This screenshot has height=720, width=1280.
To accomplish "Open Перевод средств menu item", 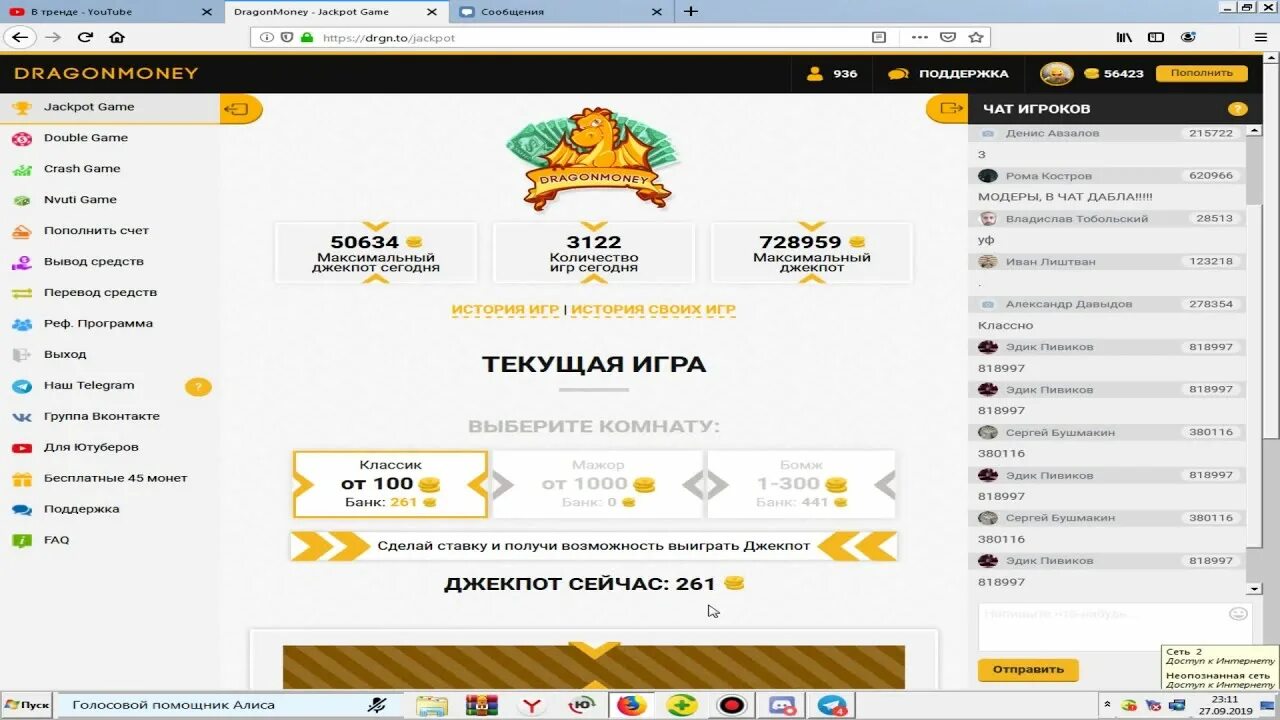I will [x=100, y=293].
